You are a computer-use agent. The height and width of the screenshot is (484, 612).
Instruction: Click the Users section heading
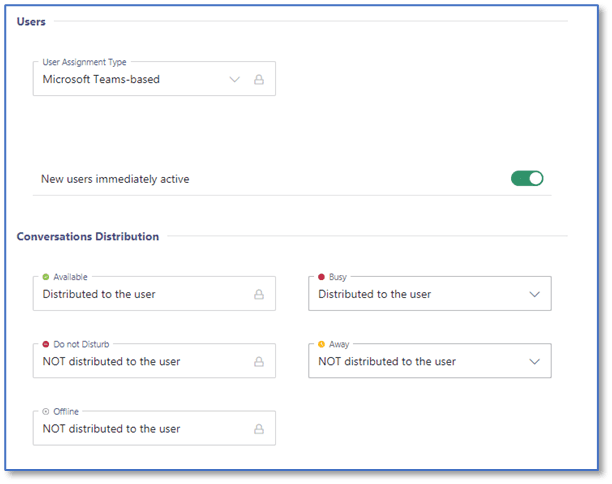31,21
